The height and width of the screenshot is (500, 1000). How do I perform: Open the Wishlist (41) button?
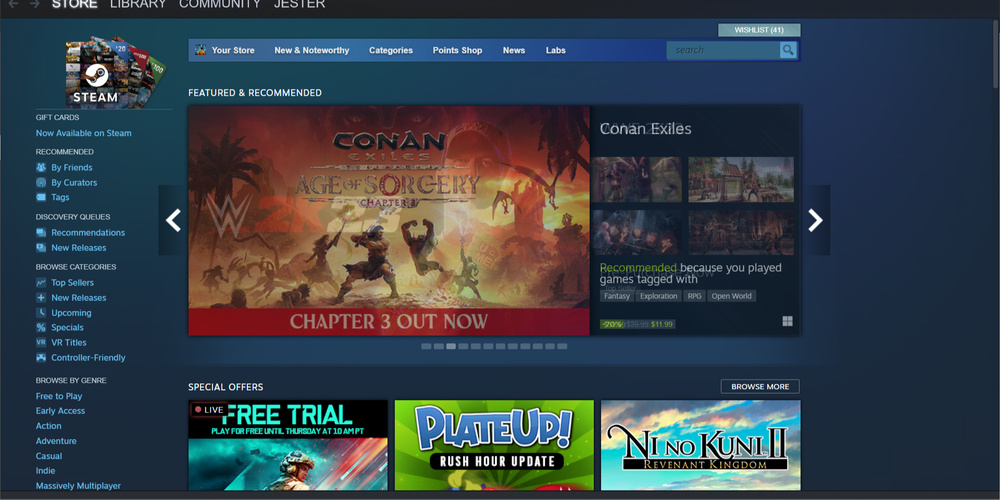[x=759, y=30]
